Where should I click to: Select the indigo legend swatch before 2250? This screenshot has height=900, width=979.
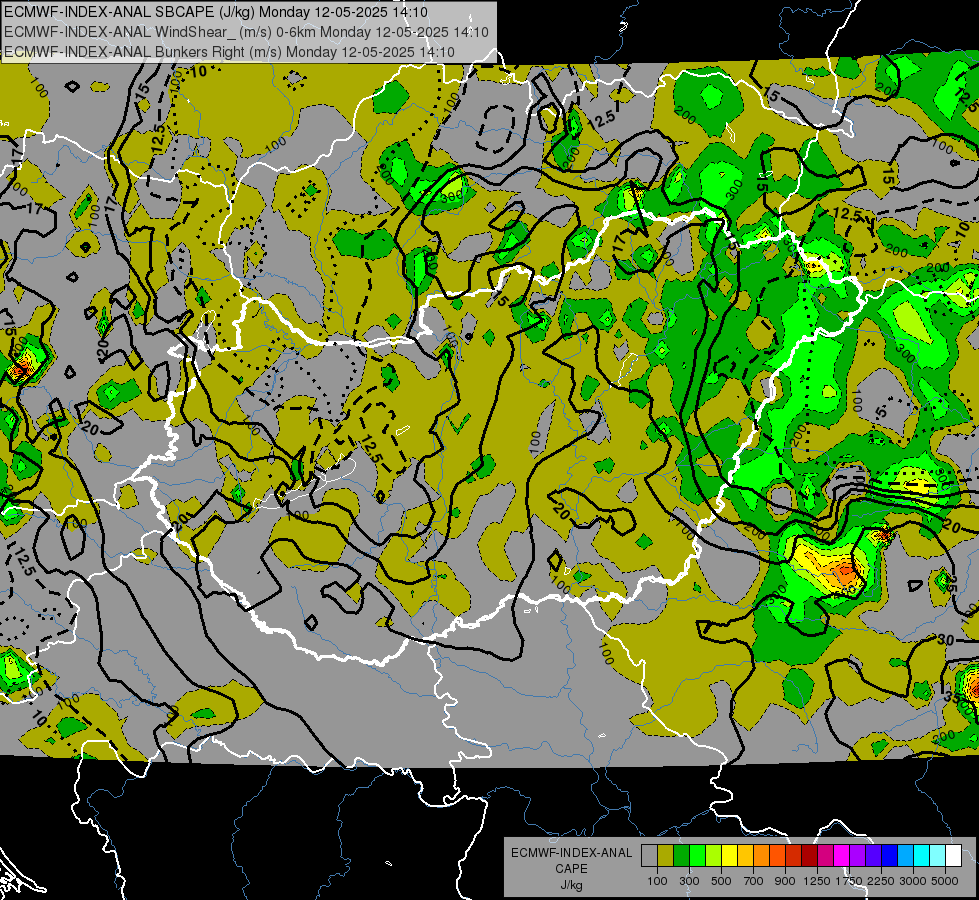873,856
